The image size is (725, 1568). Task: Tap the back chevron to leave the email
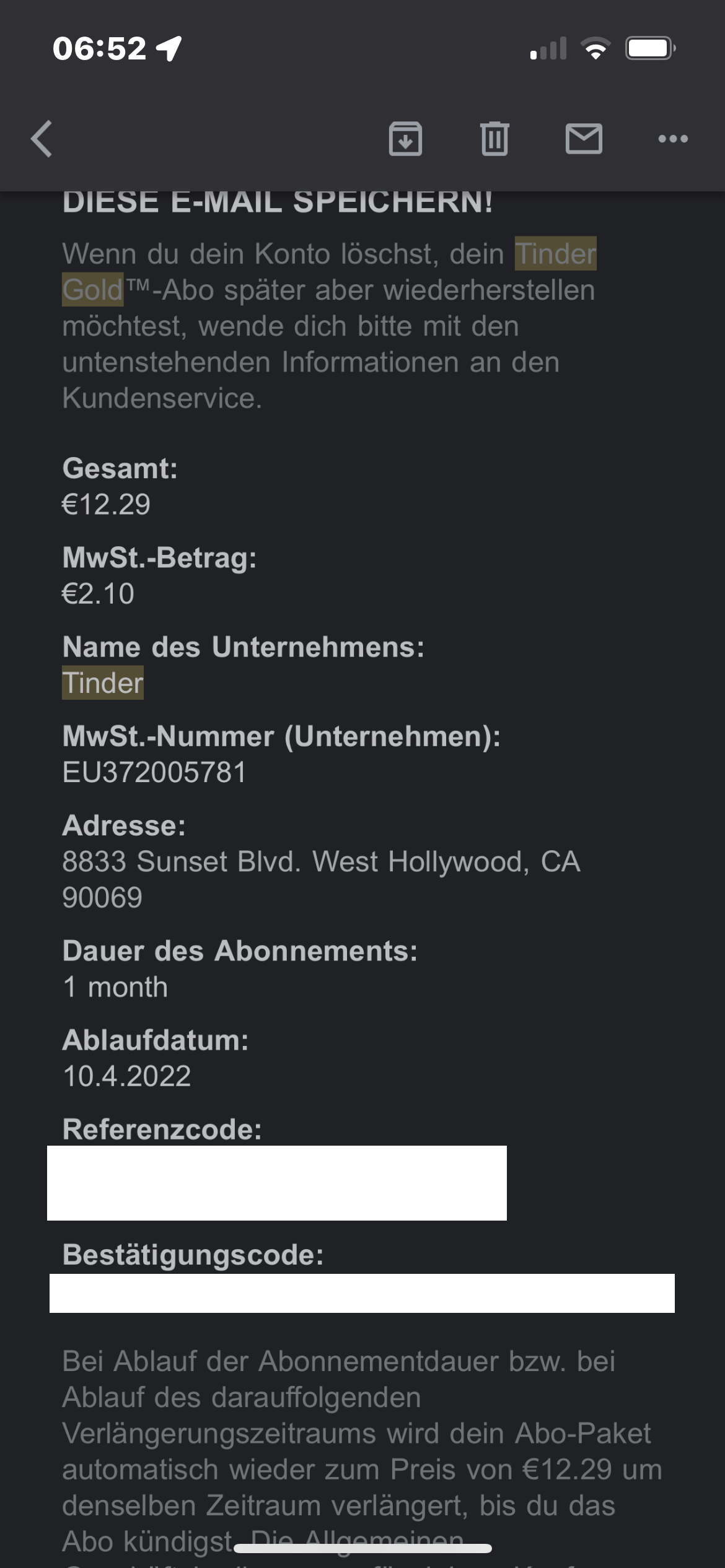(x=42, y=139)
